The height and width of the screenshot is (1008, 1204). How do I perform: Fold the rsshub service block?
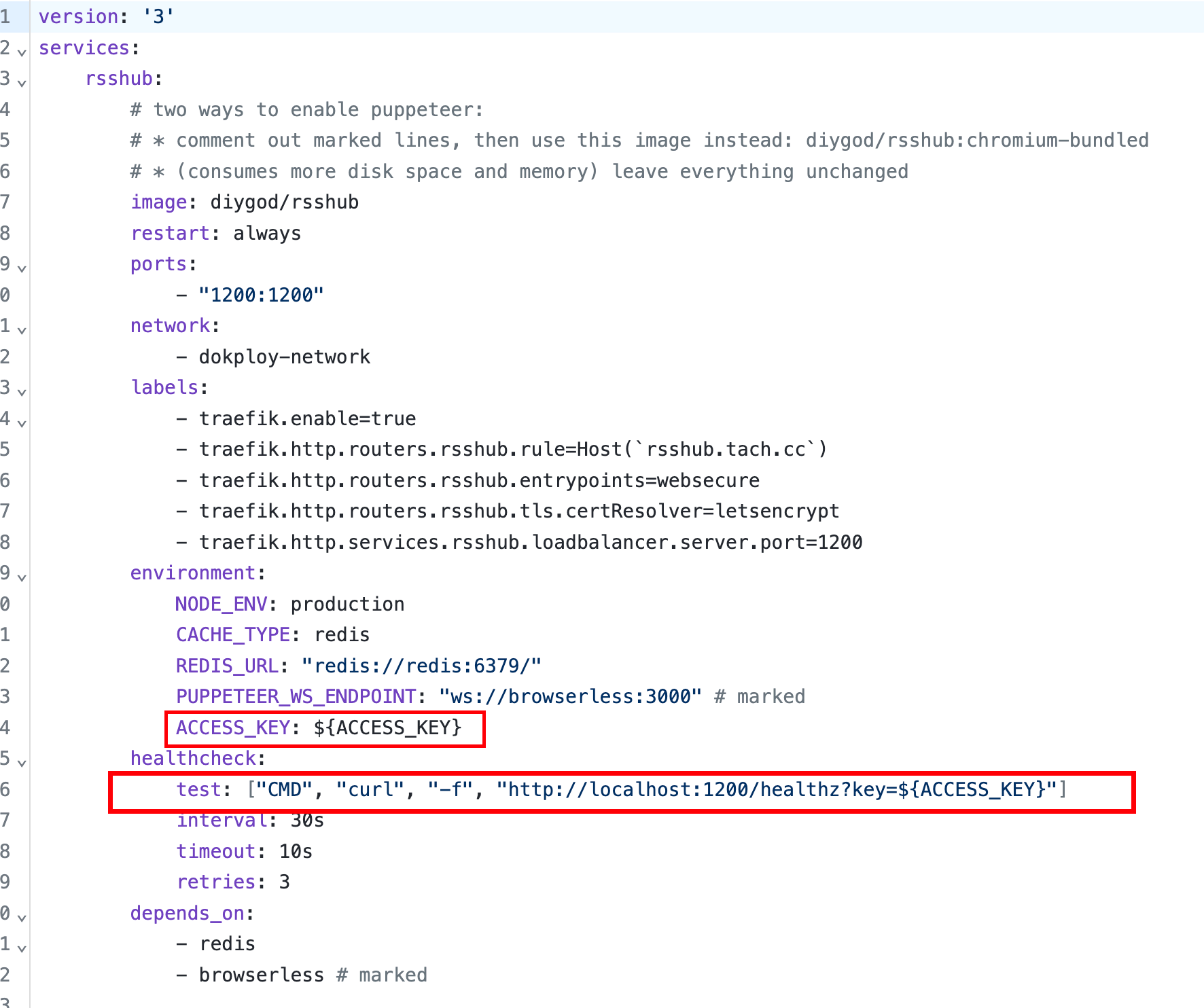22,83
